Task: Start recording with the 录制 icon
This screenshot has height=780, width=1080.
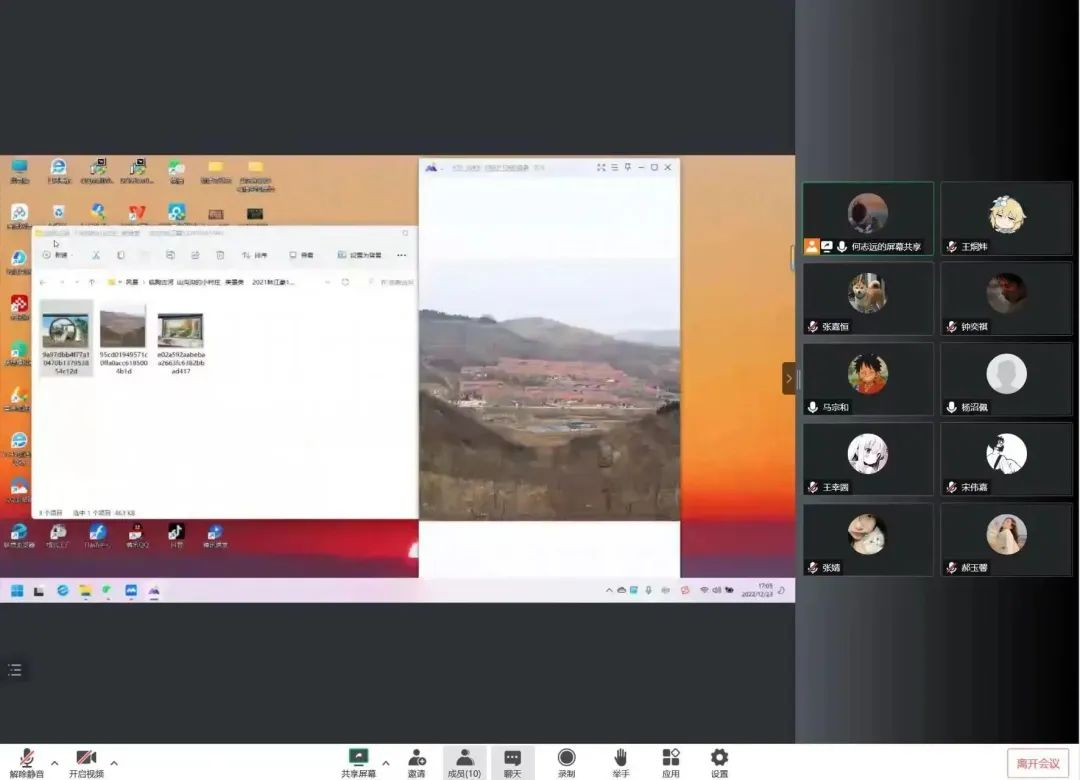Action: pos(566,761)
